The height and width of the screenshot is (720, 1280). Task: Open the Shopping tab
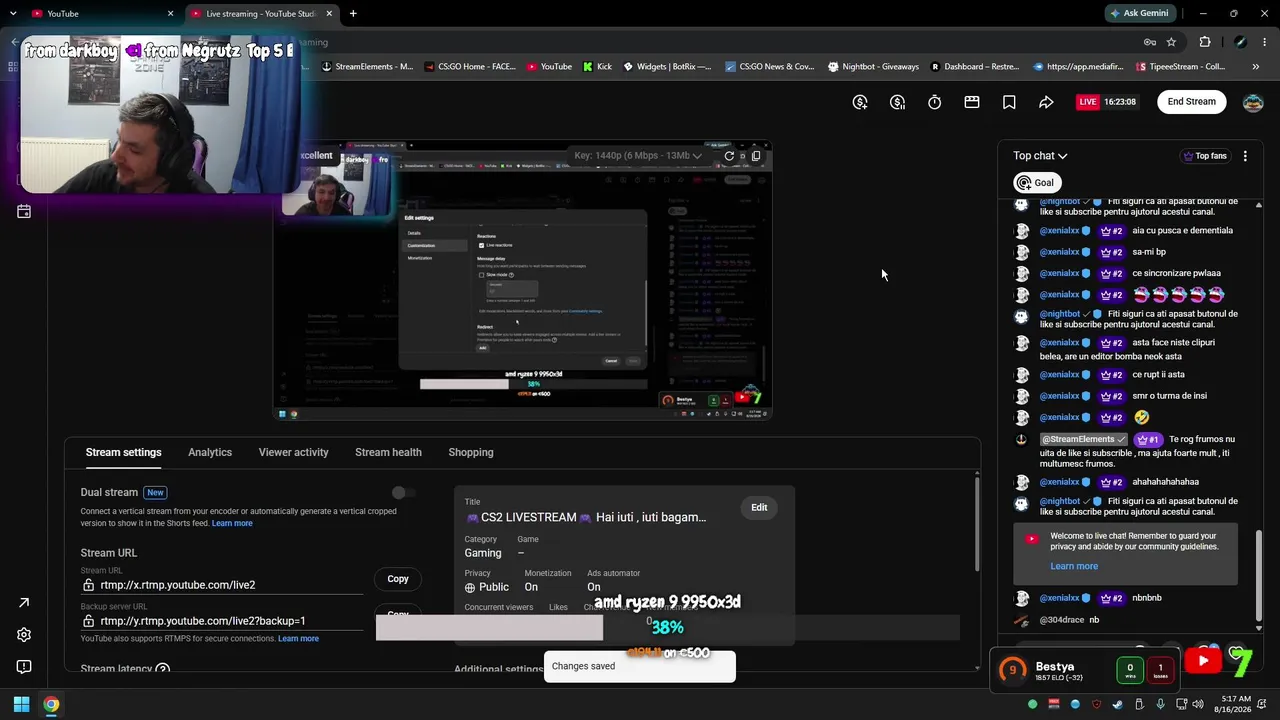(x=471, y=452)
